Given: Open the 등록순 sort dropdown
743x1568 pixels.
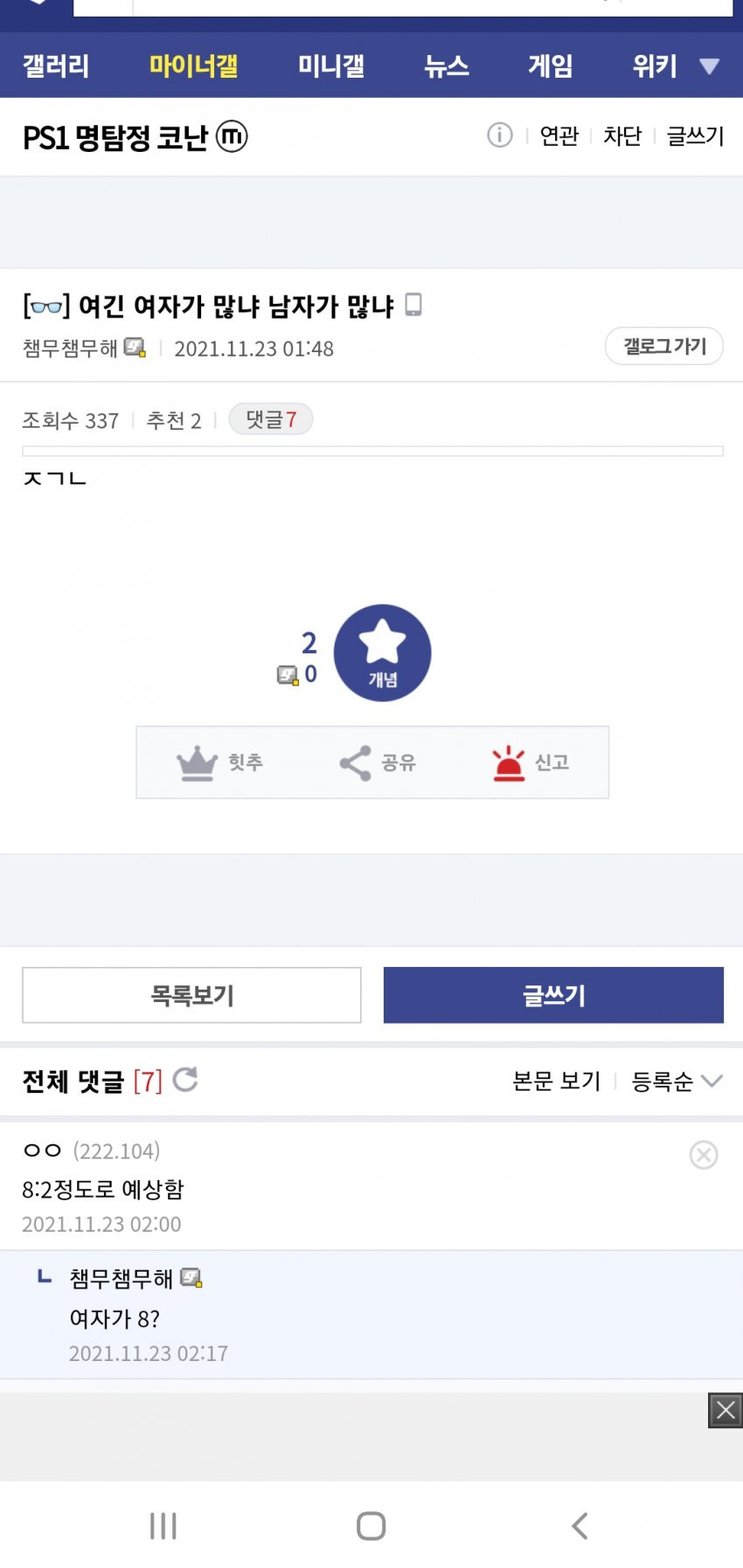Looking at the screenshot, I should (x=677, y=1081).
